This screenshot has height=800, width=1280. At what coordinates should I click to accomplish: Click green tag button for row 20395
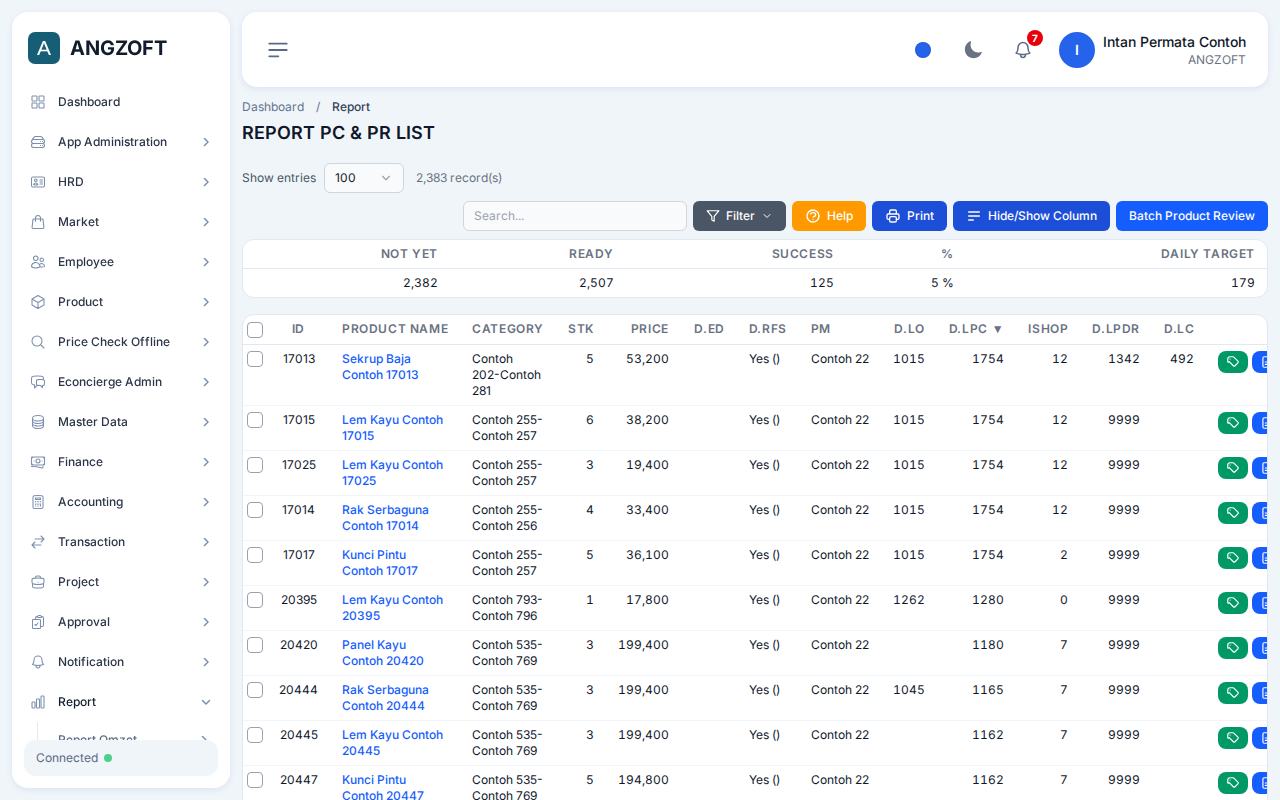pos(1233,603)
